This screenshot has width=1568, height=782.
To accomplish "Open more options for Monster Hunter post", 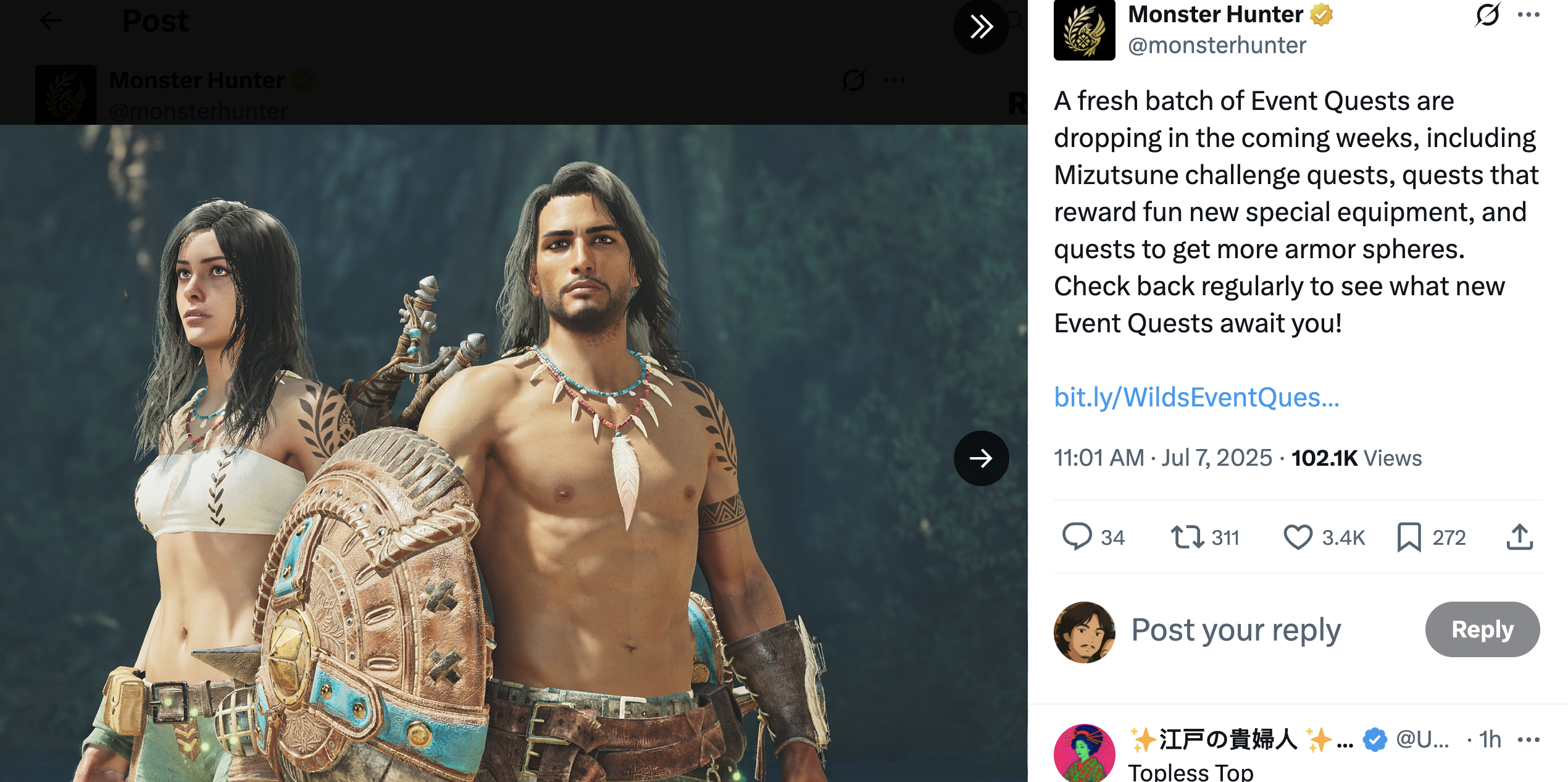I will pyautogui.click(x=1528, y=15).
